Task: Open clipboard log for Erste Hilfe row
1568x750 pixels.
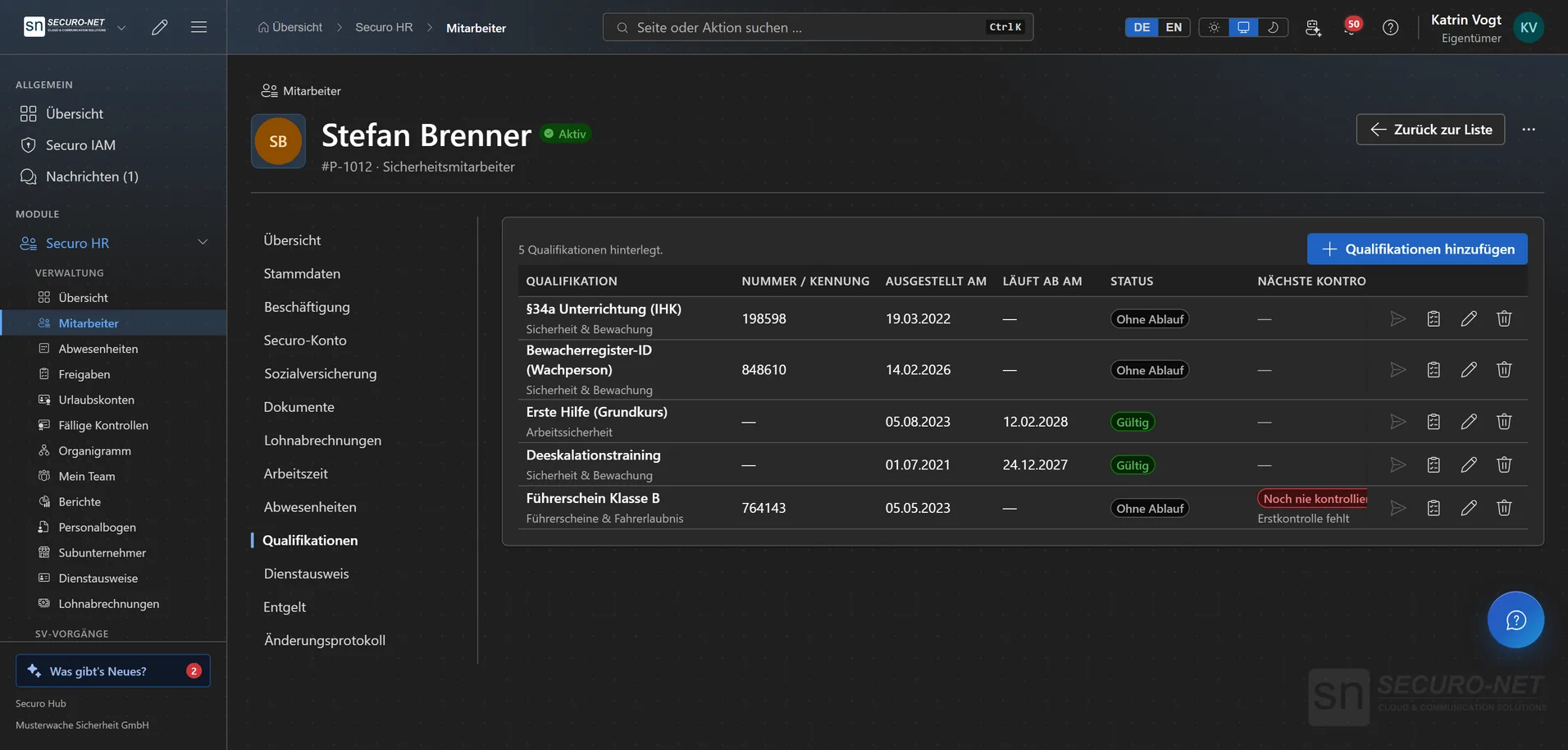Action: point(1434,422)
